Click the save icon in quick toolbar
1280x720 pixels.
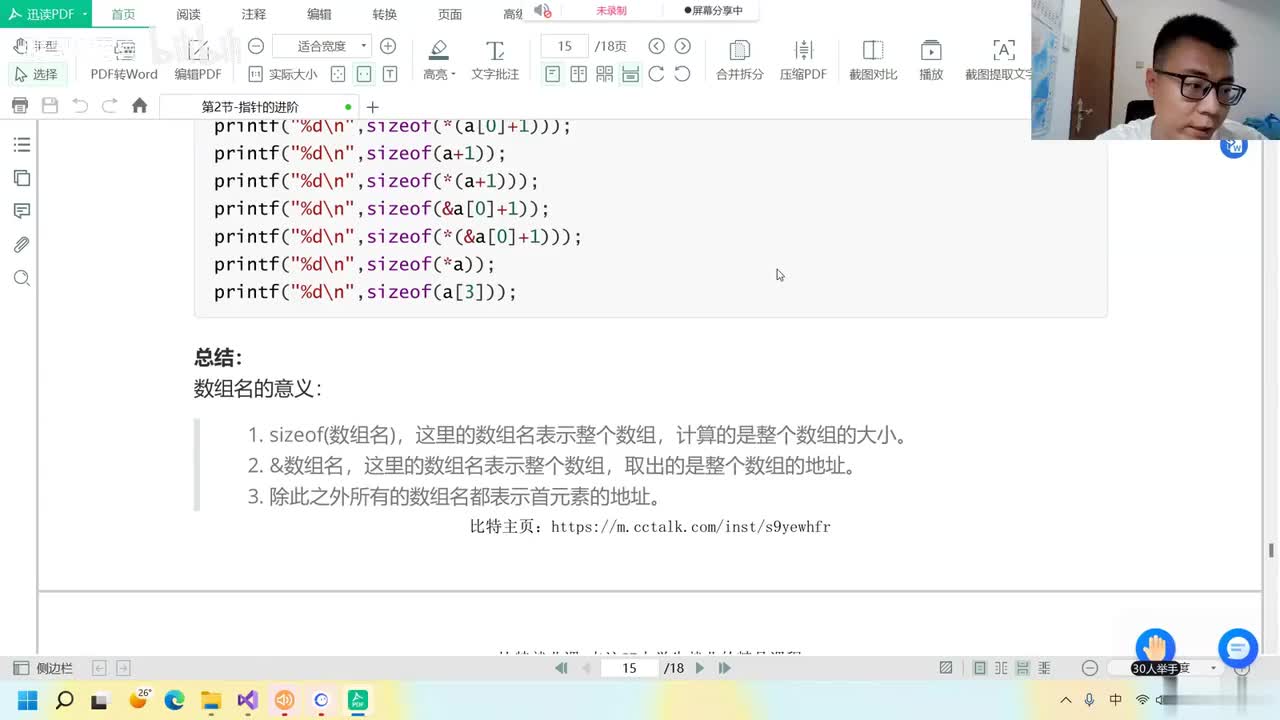(50, 106)
